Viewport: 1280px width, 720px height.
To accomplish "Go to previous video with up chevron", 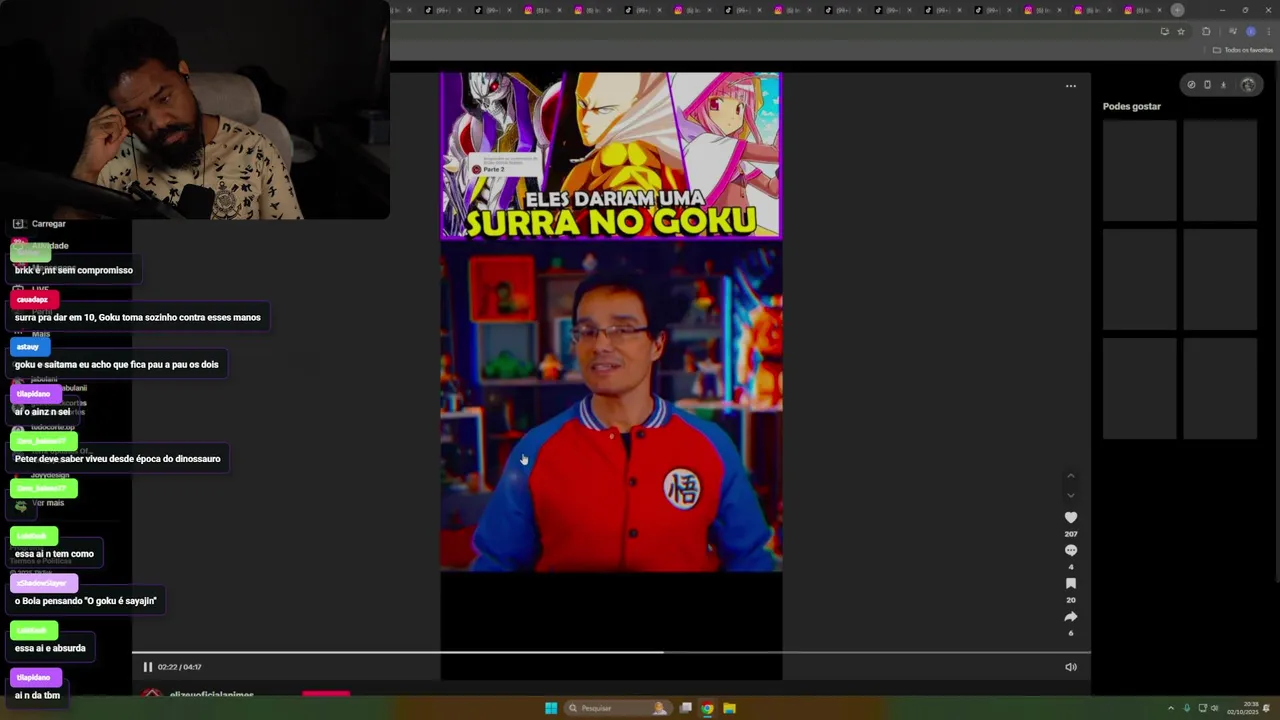I will [1070, 476].
